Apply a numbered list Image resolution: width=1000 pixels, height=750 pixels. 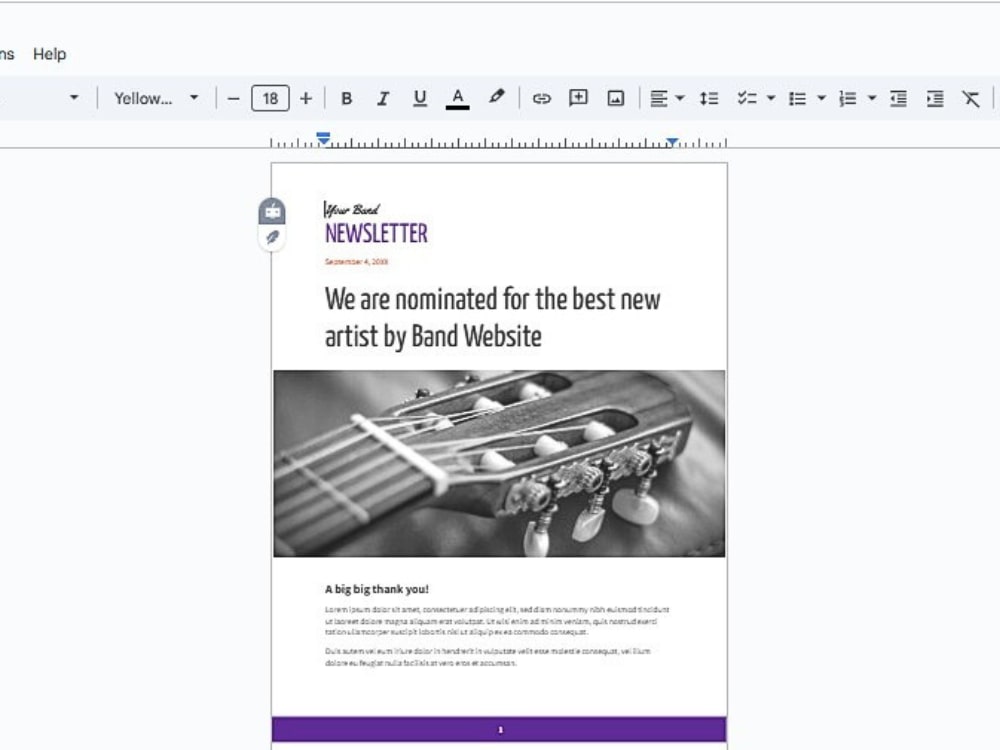click(848, 99)
